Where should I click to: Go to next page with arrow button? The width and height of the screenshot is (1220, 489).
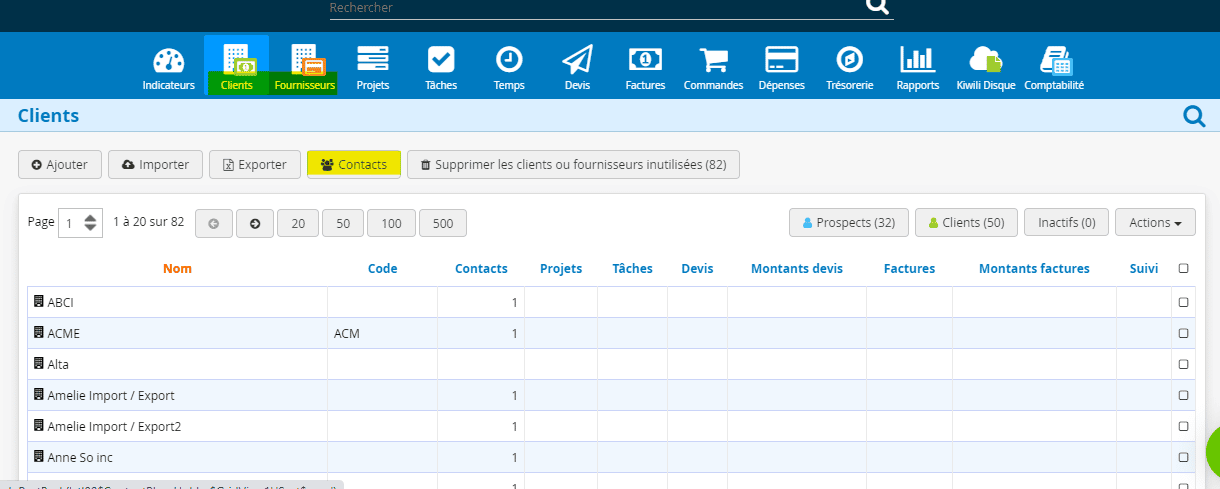254,224
